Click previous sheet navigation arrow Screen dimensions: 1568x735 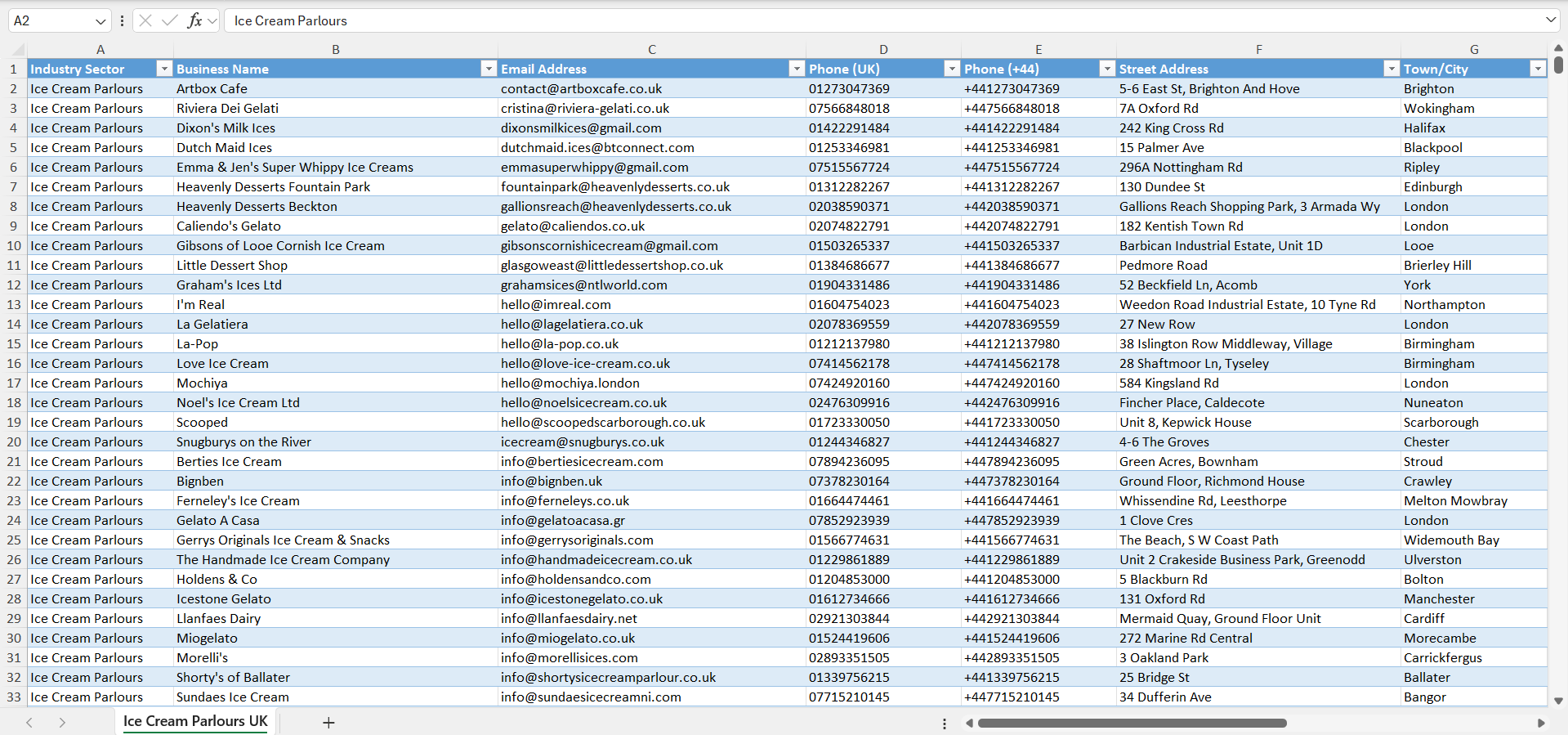pyautogui.click(x=29, y=723)
